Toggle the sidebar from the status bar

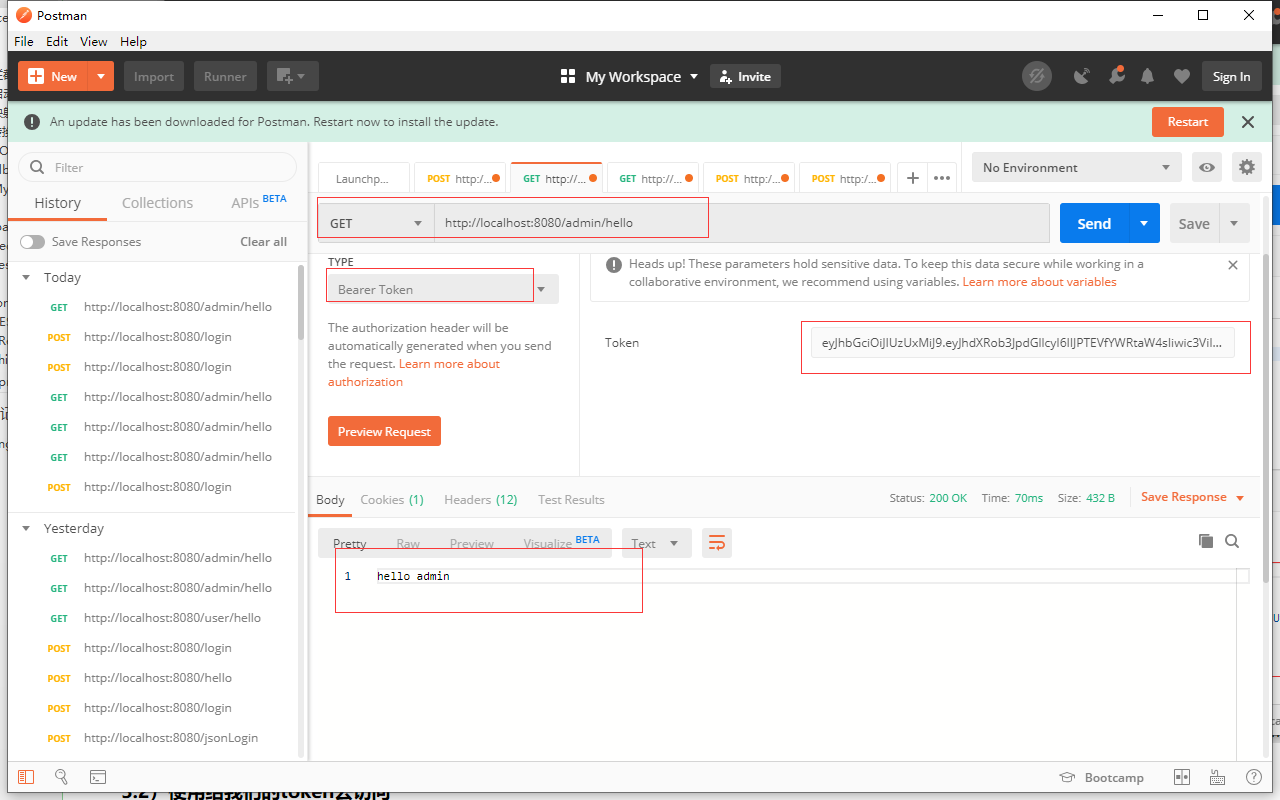pyautogui.click(x=26, y=777)
